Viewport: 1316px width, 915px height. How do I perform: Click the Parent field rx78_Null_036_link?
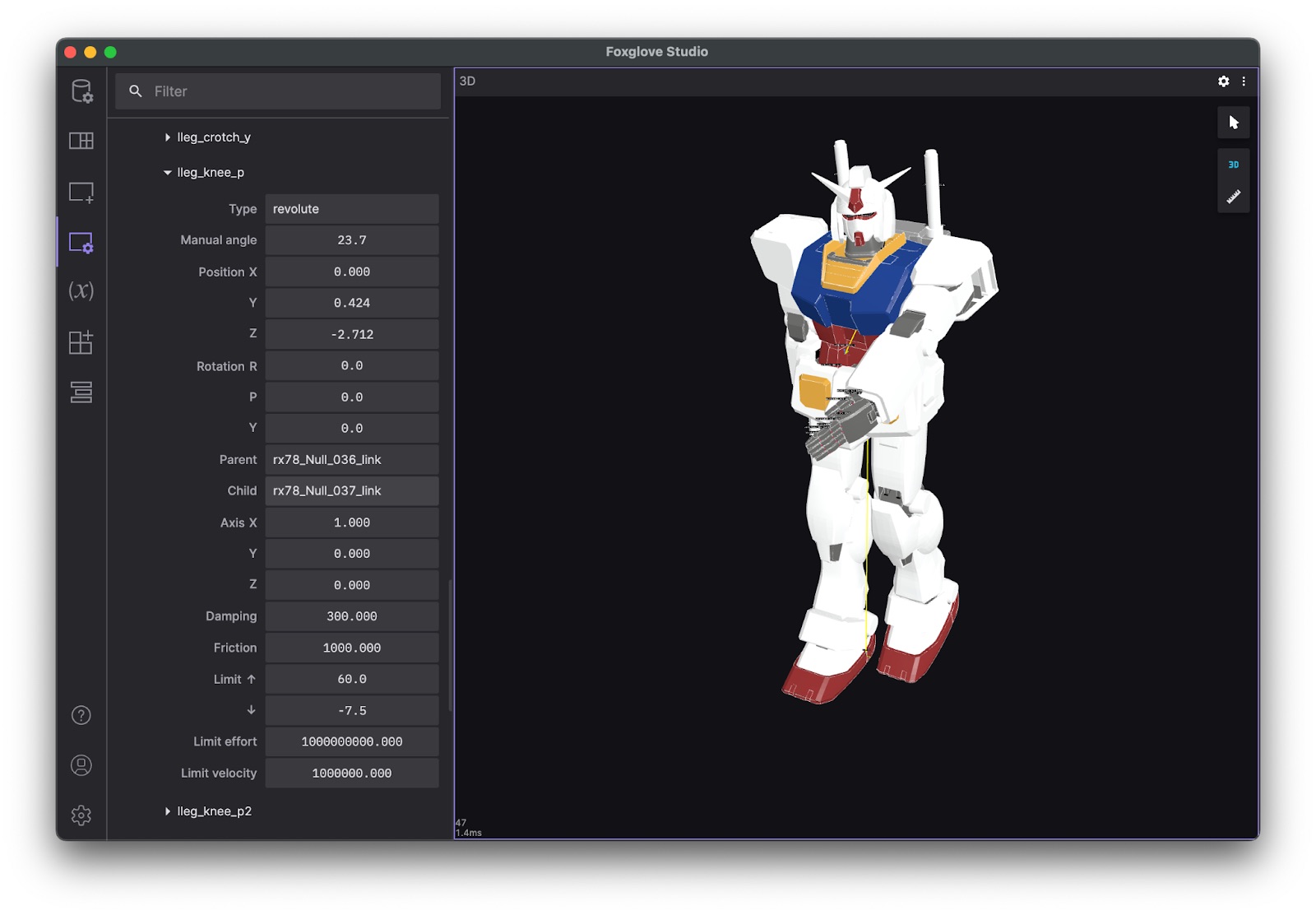click(352, 460)
